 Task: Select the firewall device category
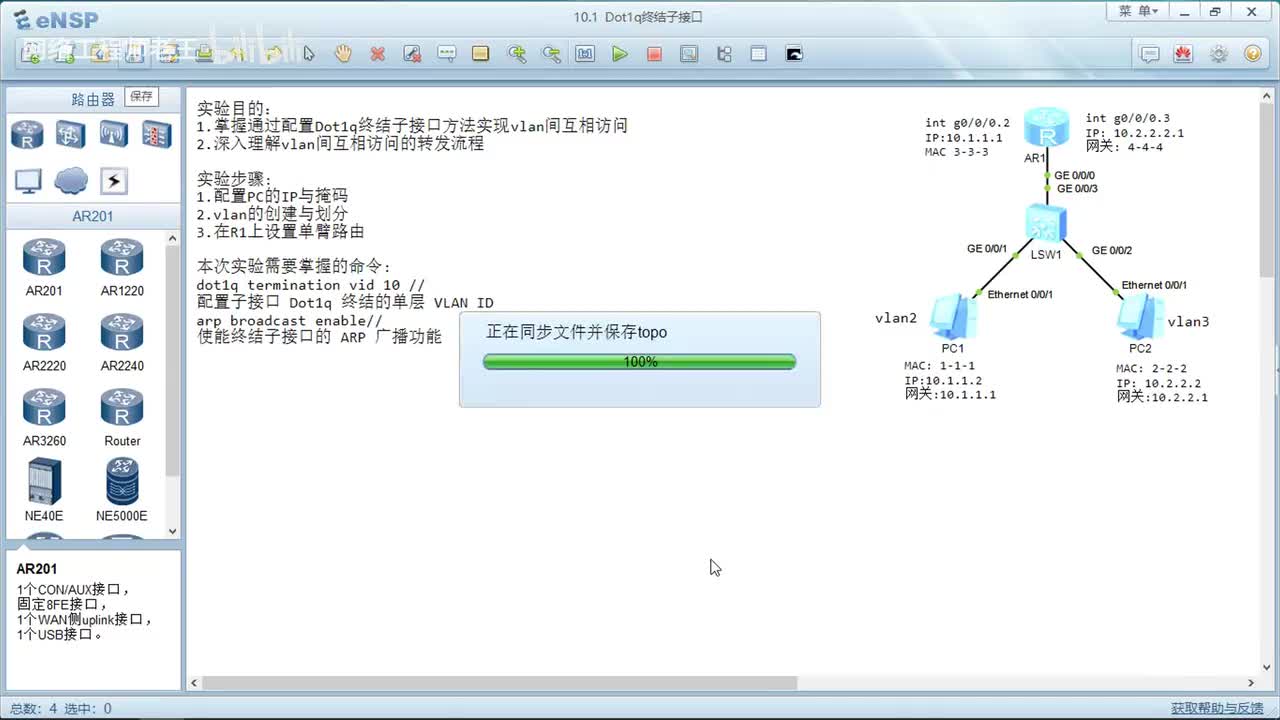tap(156, 134)
